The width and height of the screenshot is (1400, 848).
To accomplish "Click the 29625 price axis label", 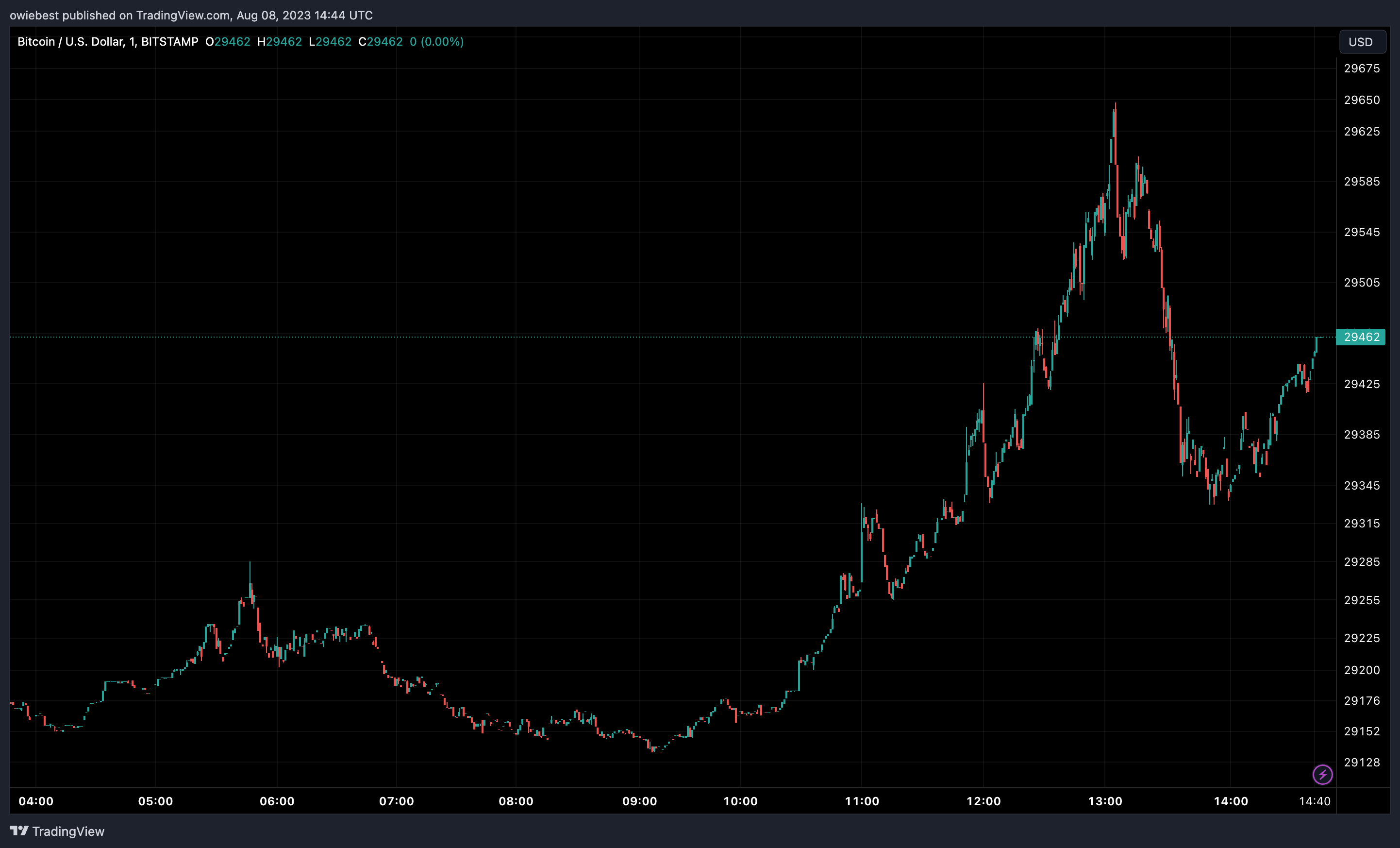I will pyautogui.click(x=1361, y=131).
